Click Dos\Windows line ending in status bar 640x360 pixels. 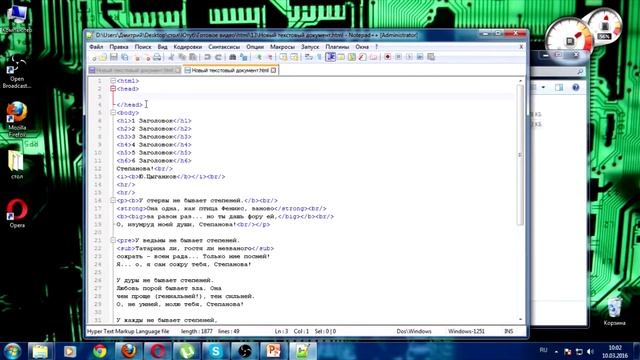point(414,331)
